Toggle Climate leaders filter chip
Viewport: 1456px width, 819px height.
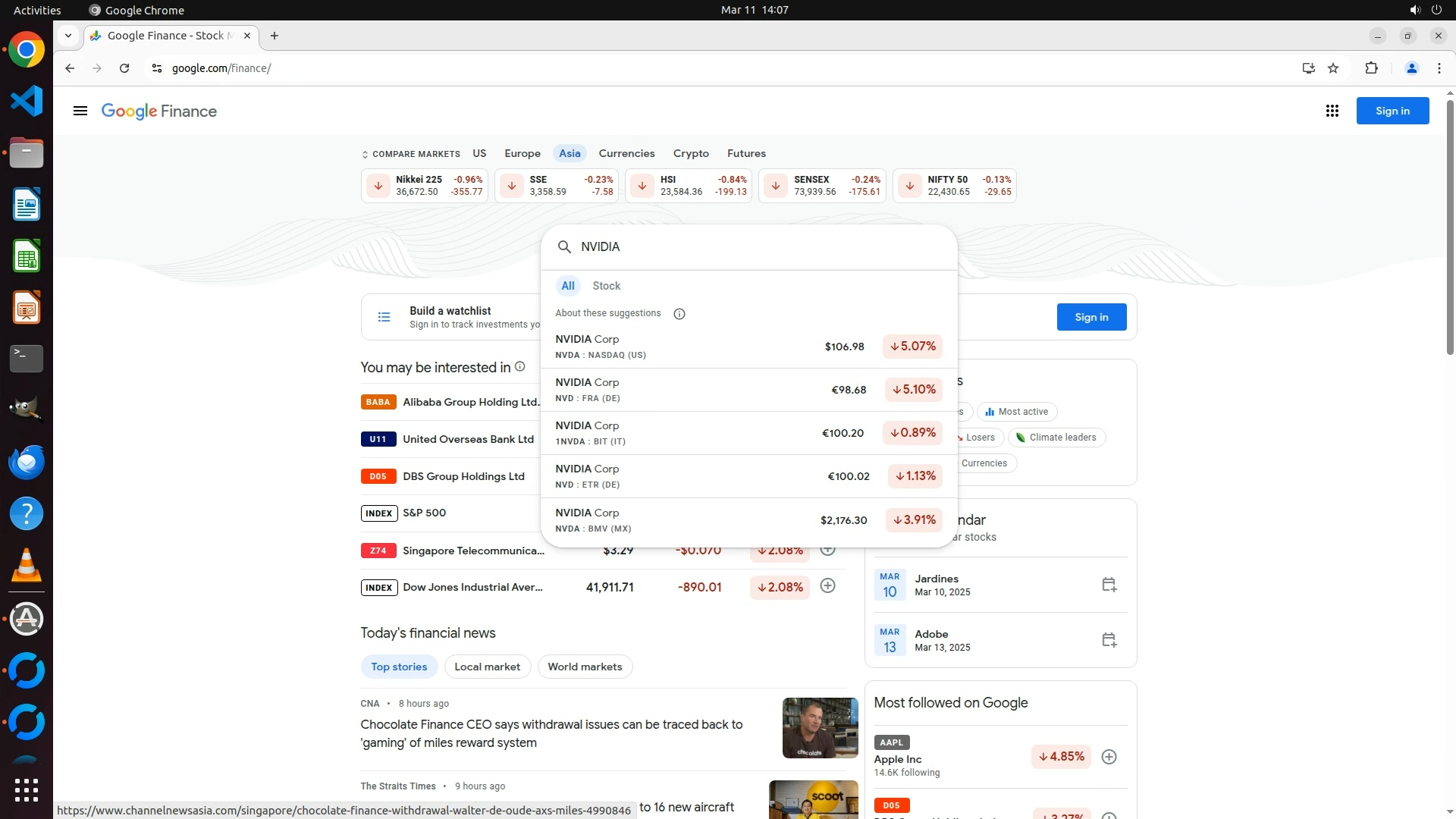point(1056,438)
